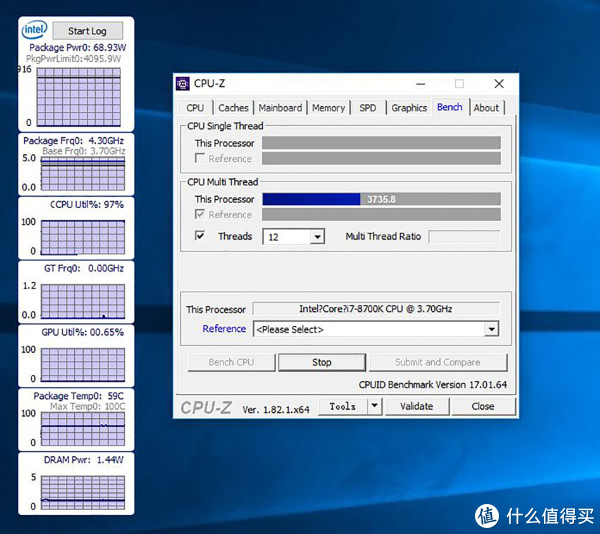Click the Intel logo in power gadget
Viewport: 600px width, 534px height.
[x=34, y=29]
